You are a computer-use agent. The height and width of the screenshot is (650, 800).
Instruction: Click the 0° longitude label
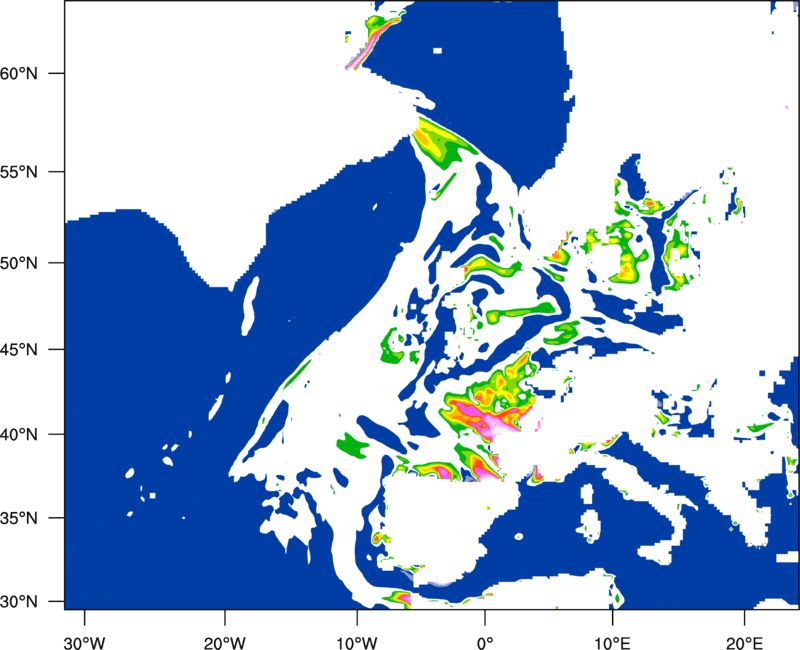point(485,643)
